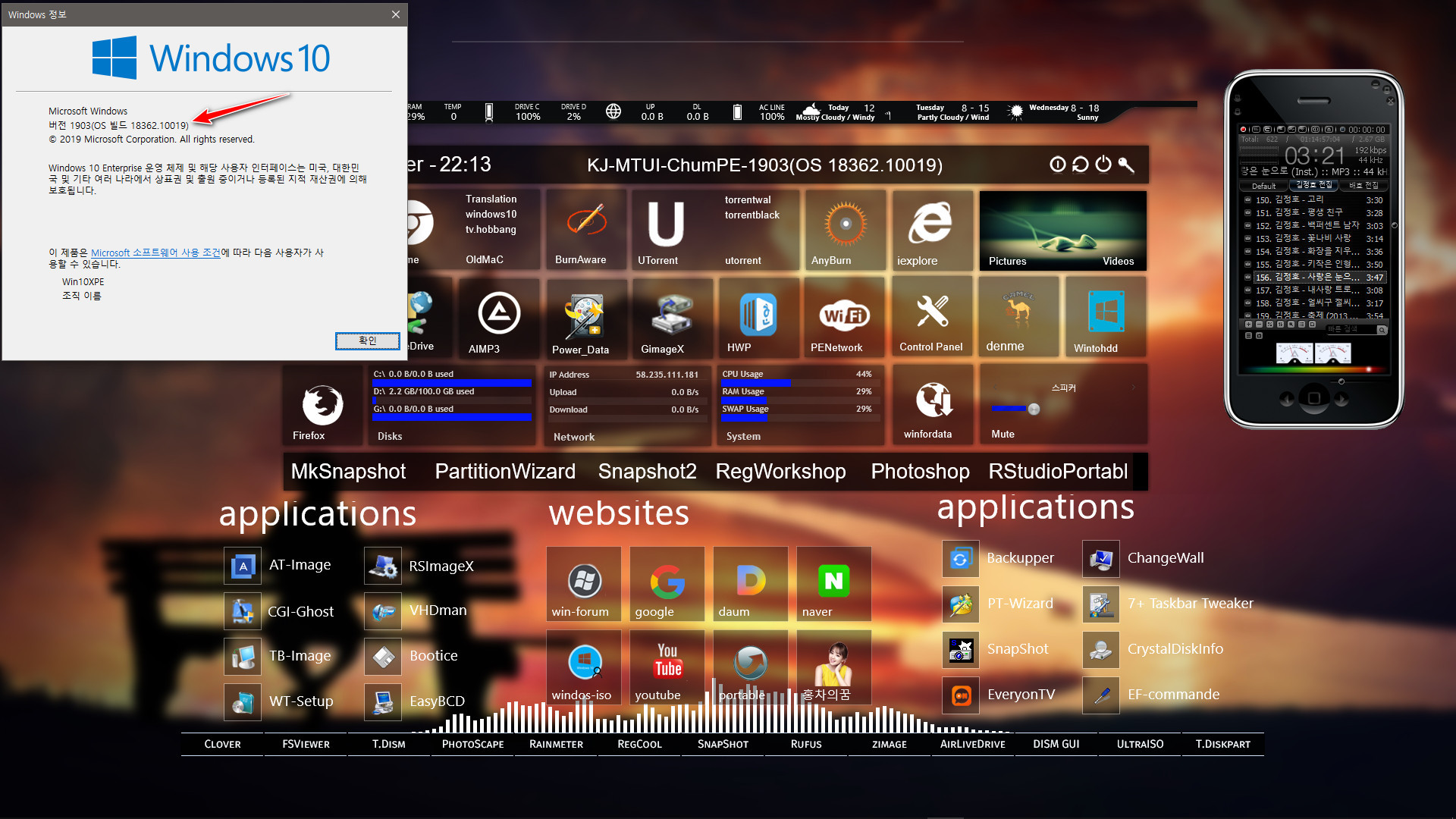This screenshot has height=819, width=1456.
Task: Select the CLOVER bottom bar item
Action: 222,744
